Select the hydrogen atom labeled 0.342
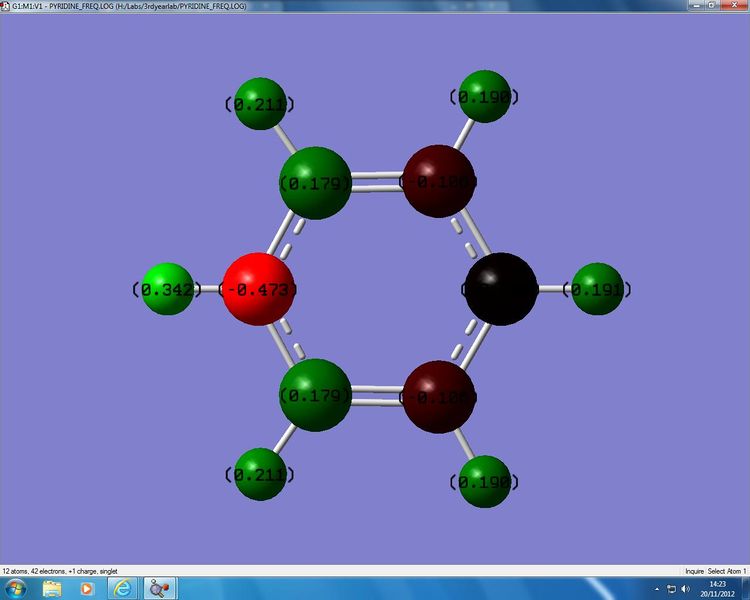 click(x=167, y=289)
